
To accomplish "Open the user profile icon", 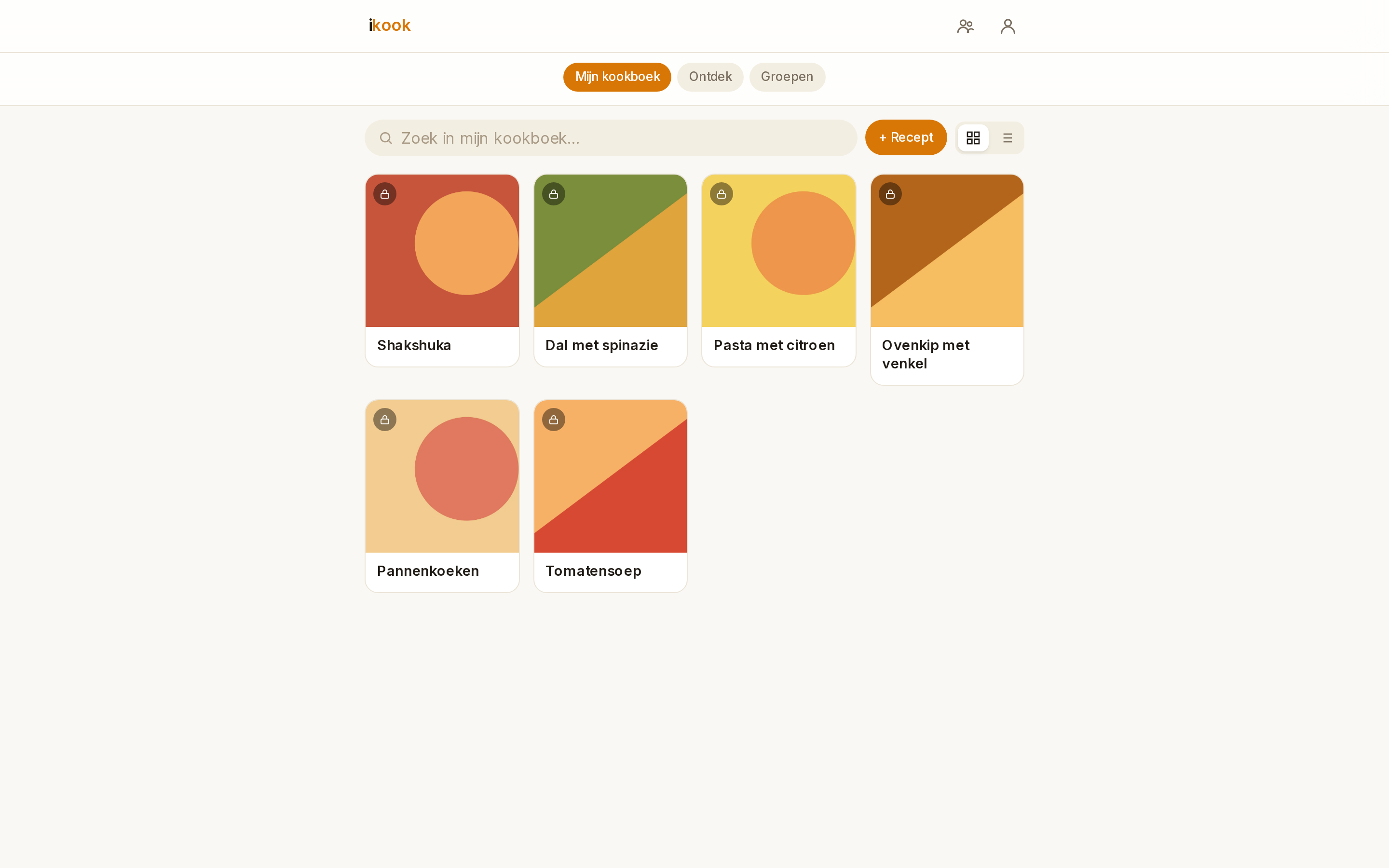I will click(1008, 27).
